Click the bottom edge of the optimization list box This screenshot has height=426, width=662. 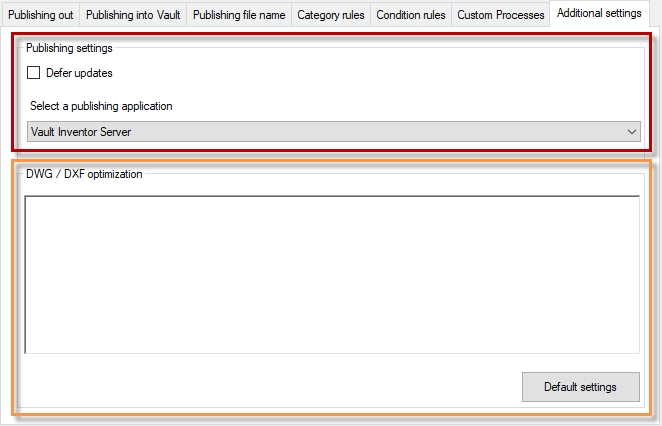tap(331, 352)
